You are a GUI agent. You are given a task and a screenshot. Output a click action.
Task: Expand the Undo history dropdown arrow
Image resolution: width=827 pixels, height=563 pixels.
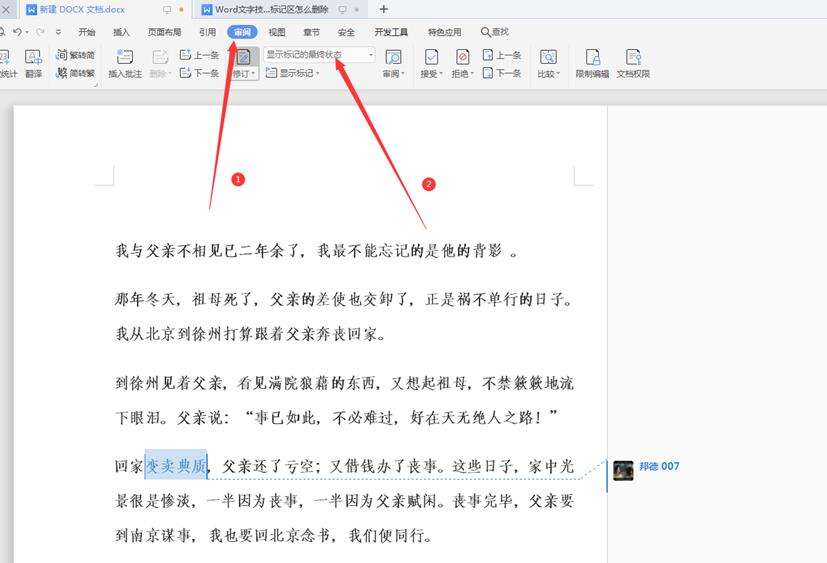(x=27, y=32)
